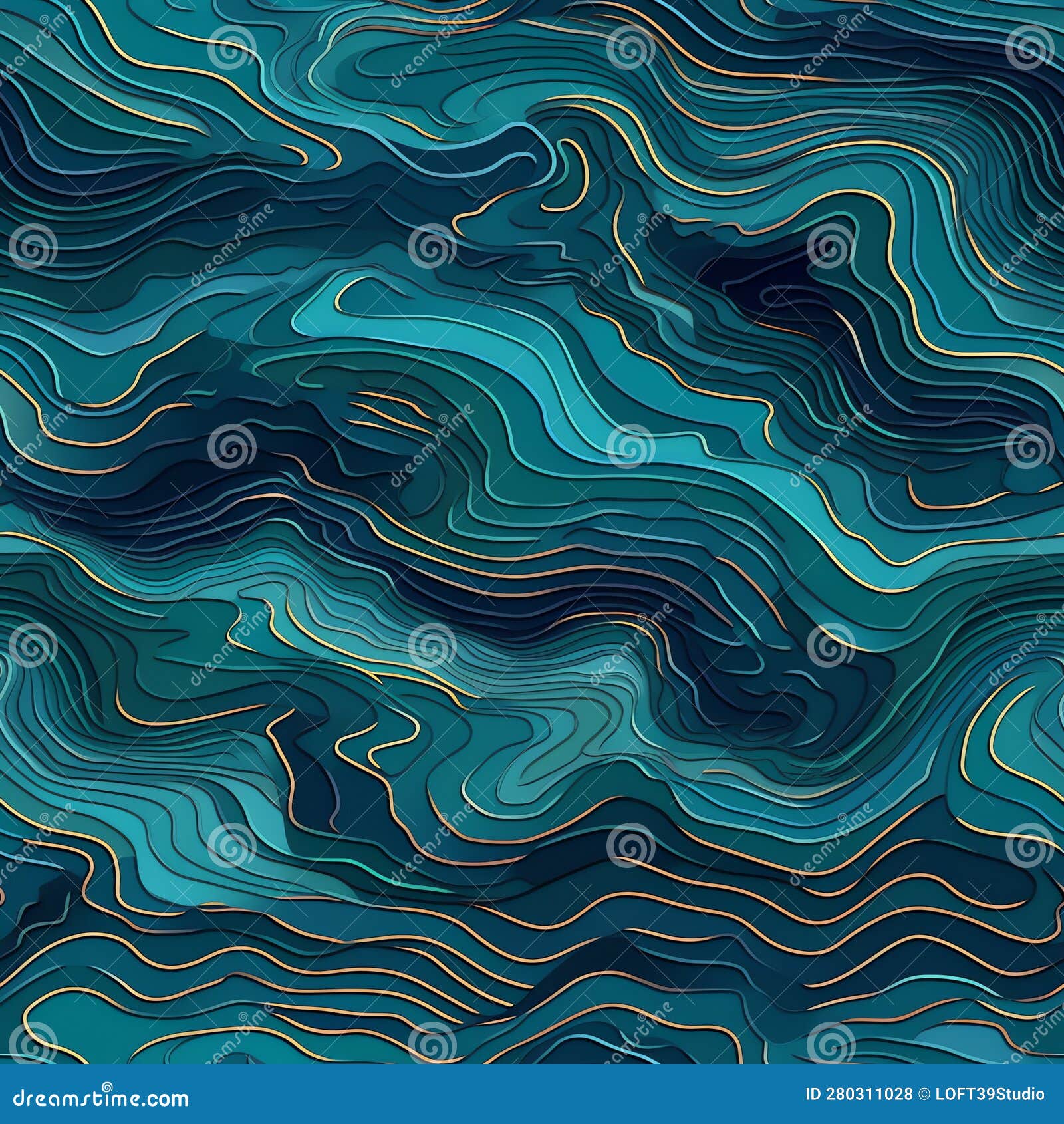The height and width of the screenshot is (1124, 1064).
Task: Select the wave pattern upper-left quadrant
Action: click(266, 266)
